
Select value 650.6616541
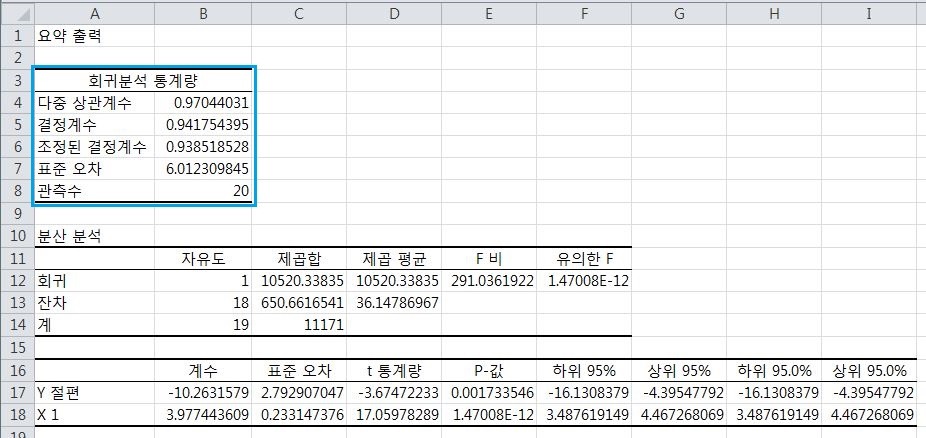[298, 303]
